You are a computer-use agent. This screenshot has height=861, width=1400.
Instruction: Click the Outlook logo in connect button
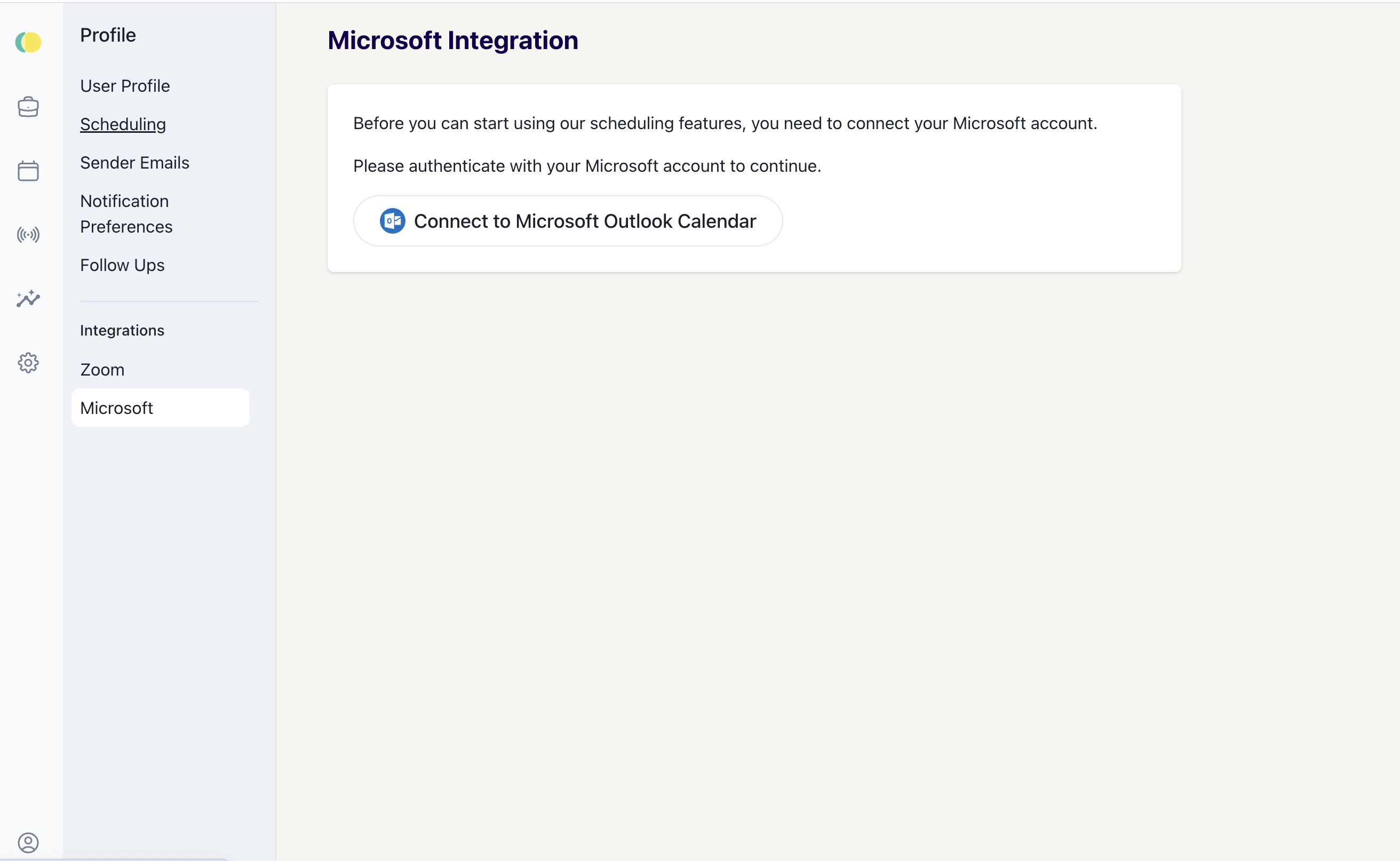click(393, 221)
